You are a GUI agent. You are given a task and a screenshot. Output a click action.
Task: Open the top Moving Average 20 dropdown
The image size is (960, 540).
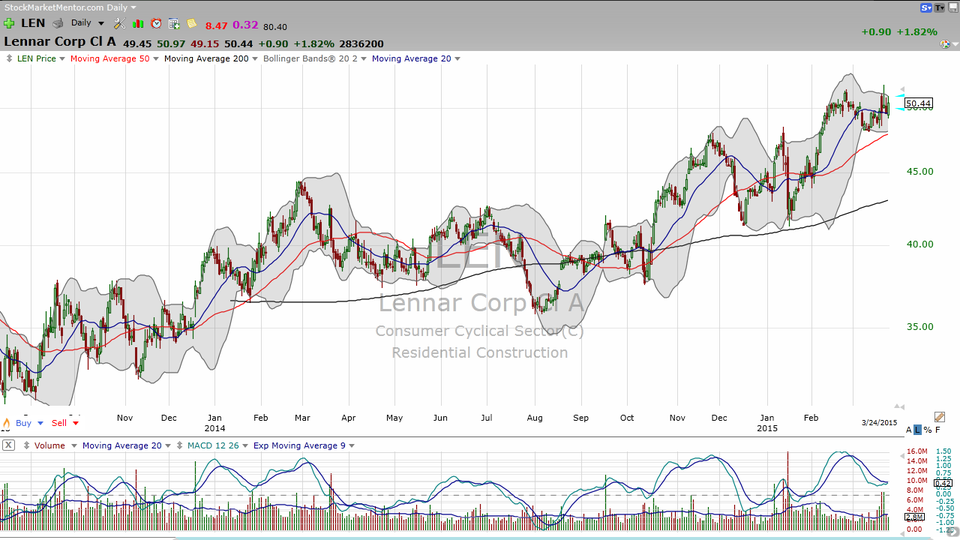[x=457, y=59]
